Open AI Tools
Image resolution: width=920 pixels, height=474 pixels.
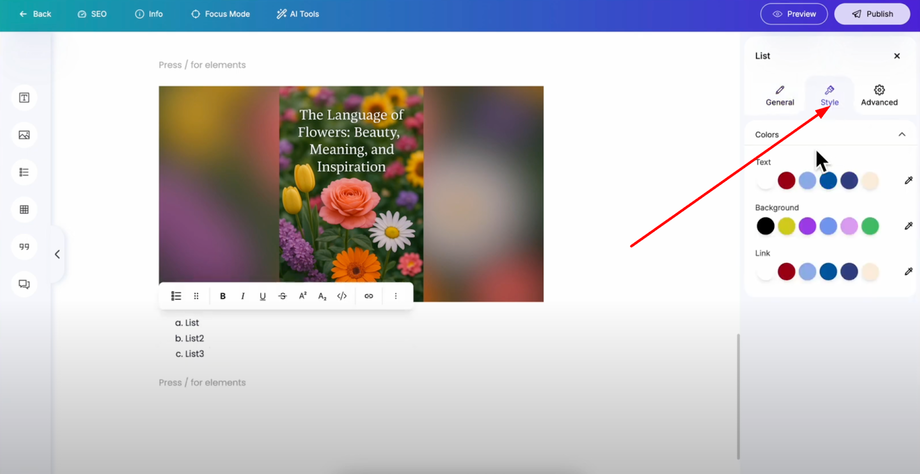pos(298,14)
